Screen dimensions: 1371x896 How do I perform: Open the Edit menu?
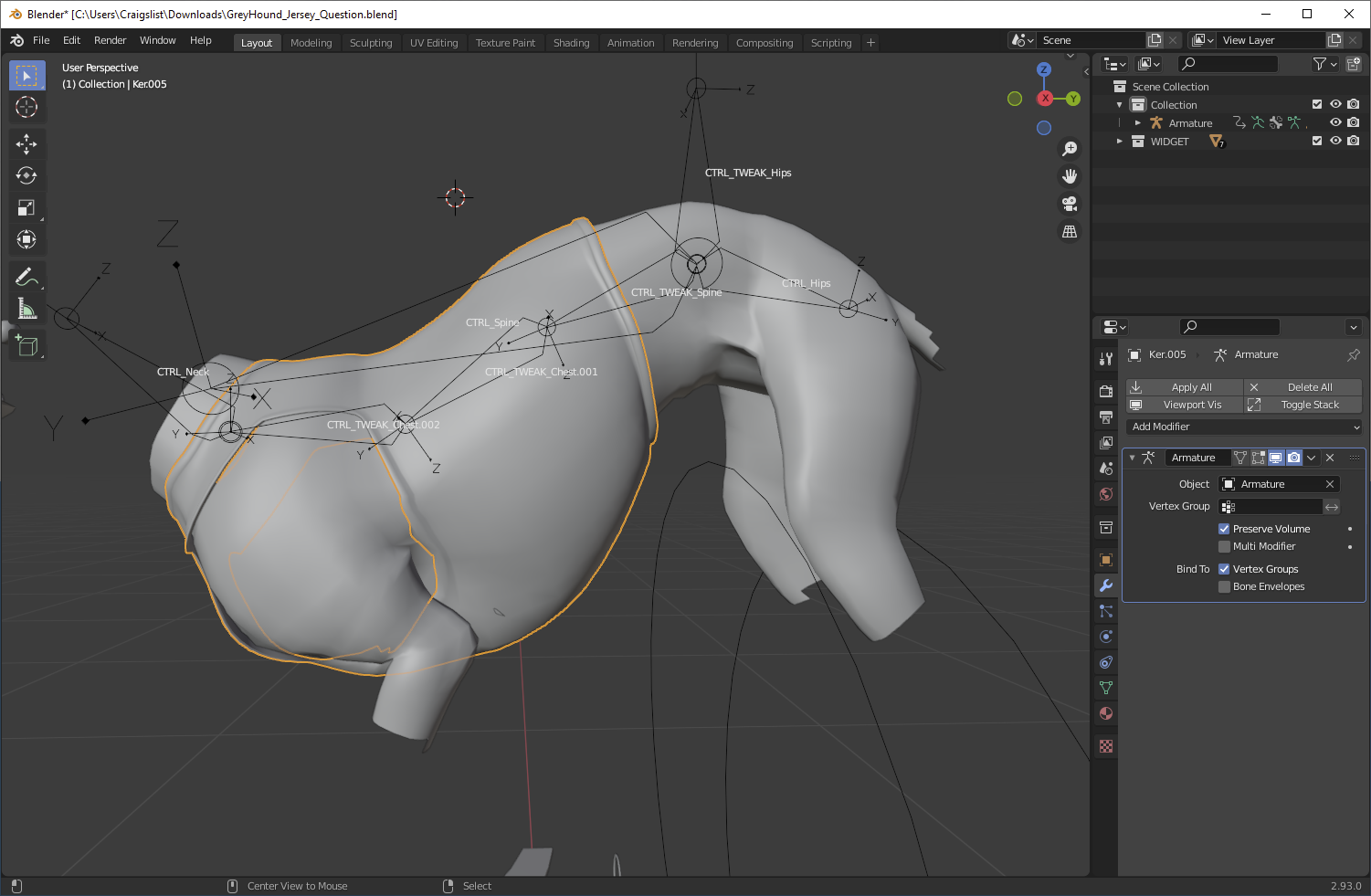pyautogui.click(x=71, y=40)
